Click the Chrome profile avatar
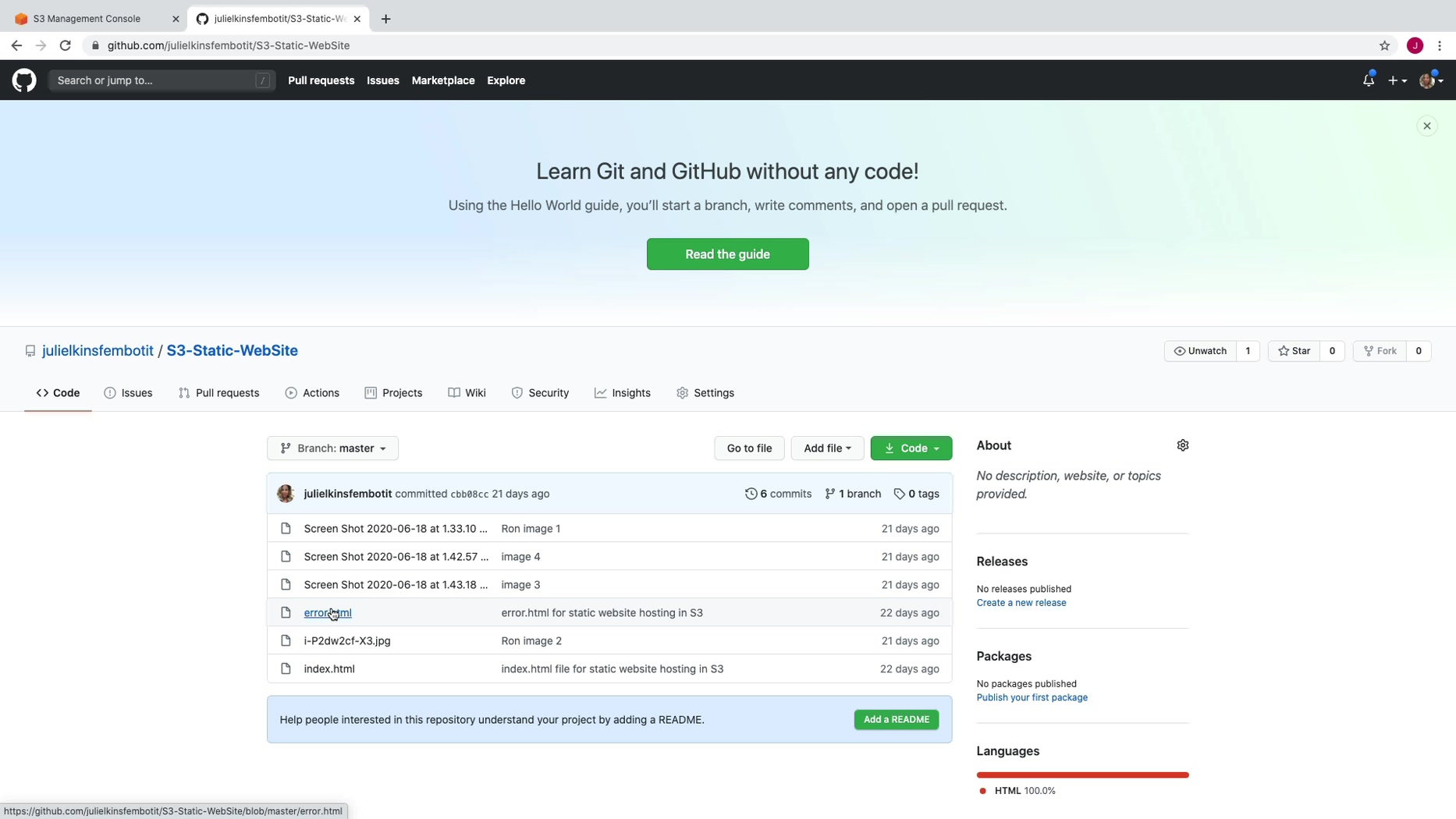1456x819 pixels. 1415,45
